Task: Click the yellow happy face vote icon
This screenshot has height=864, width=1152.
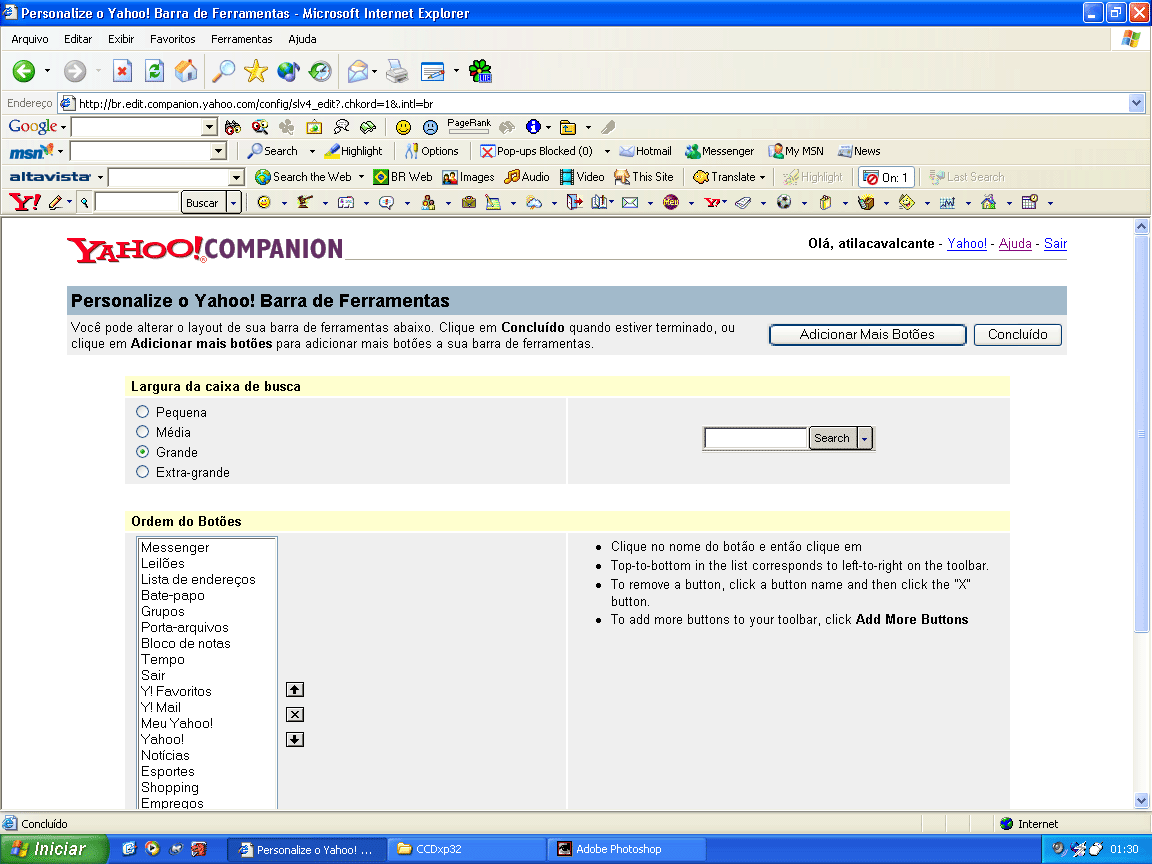Action: tap(403, 127)
